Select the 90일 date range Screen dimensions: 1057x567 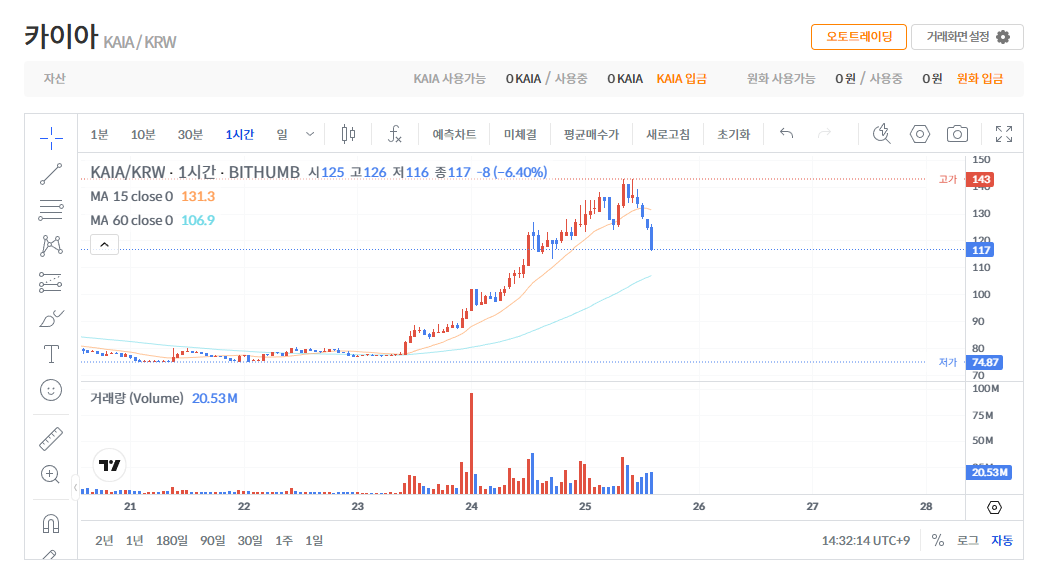[213, 540]
